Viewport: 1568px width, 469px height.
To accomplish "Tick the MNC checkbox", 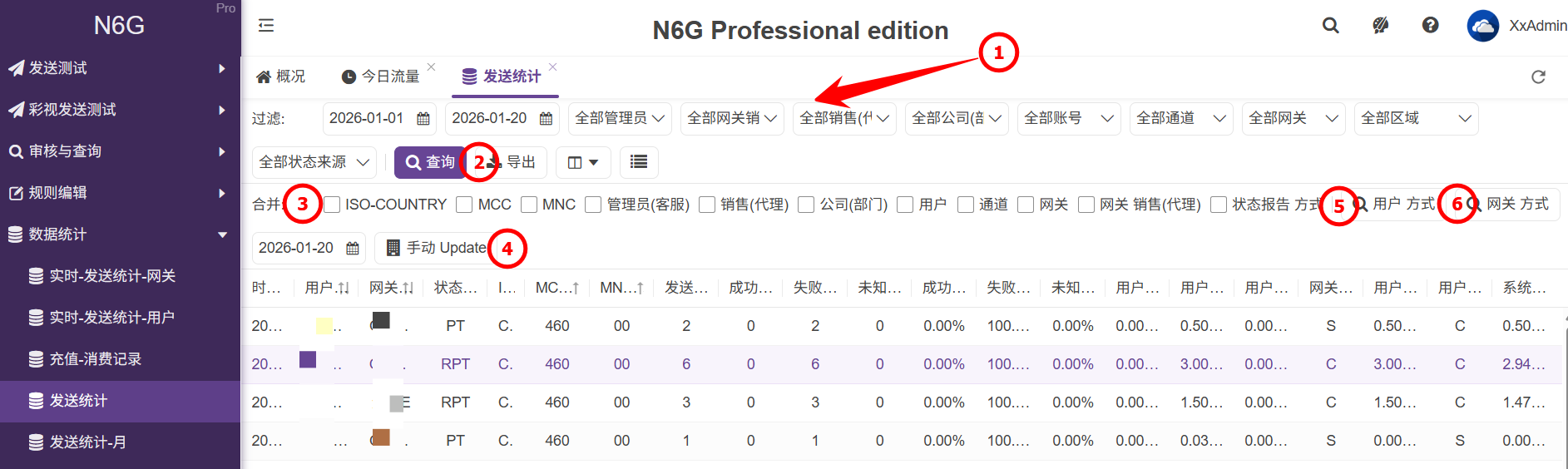I will tap(529, 205).
